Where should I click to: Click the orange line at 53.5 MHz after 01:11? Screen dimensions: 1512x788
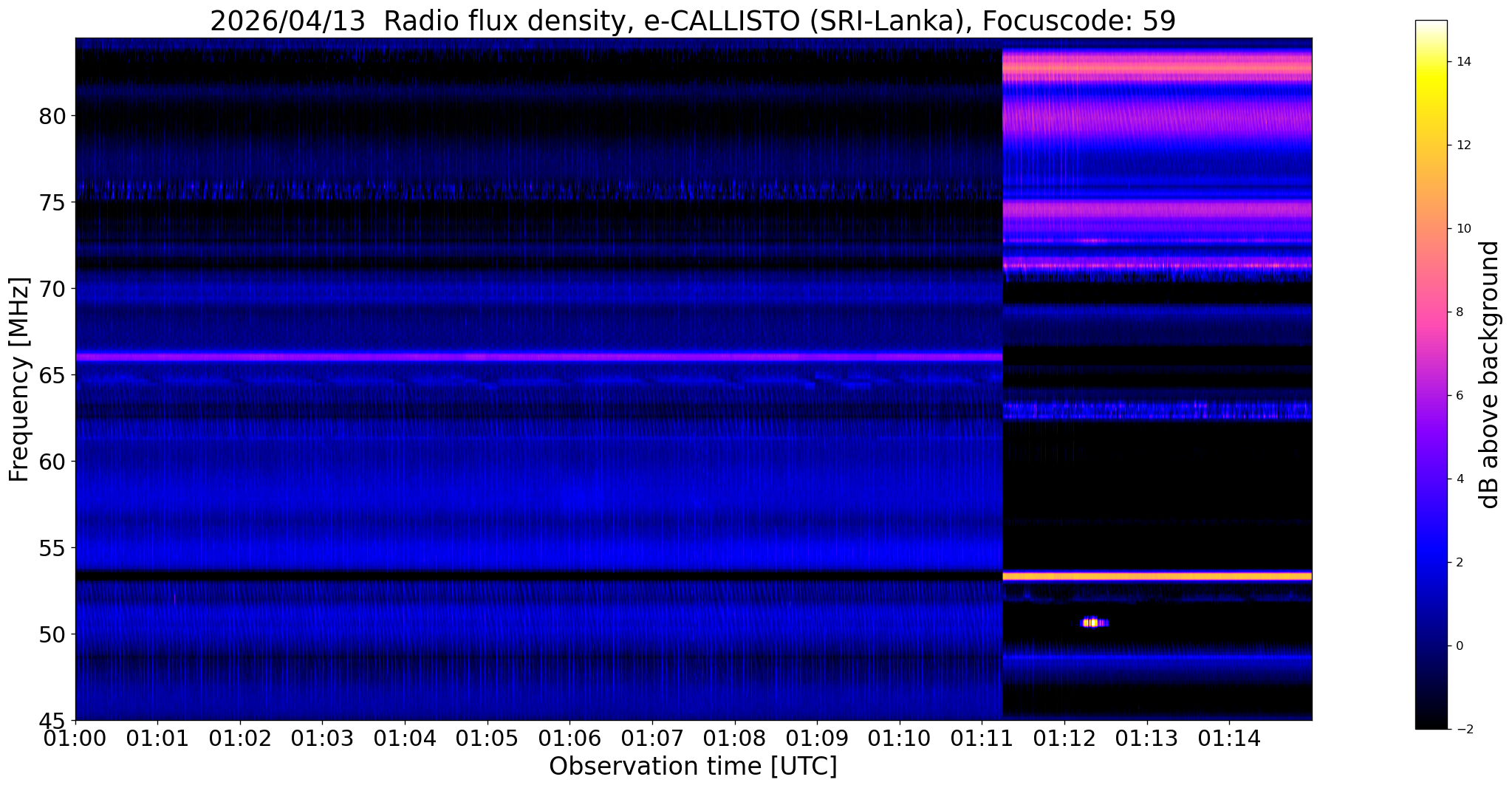point(1157,576)
